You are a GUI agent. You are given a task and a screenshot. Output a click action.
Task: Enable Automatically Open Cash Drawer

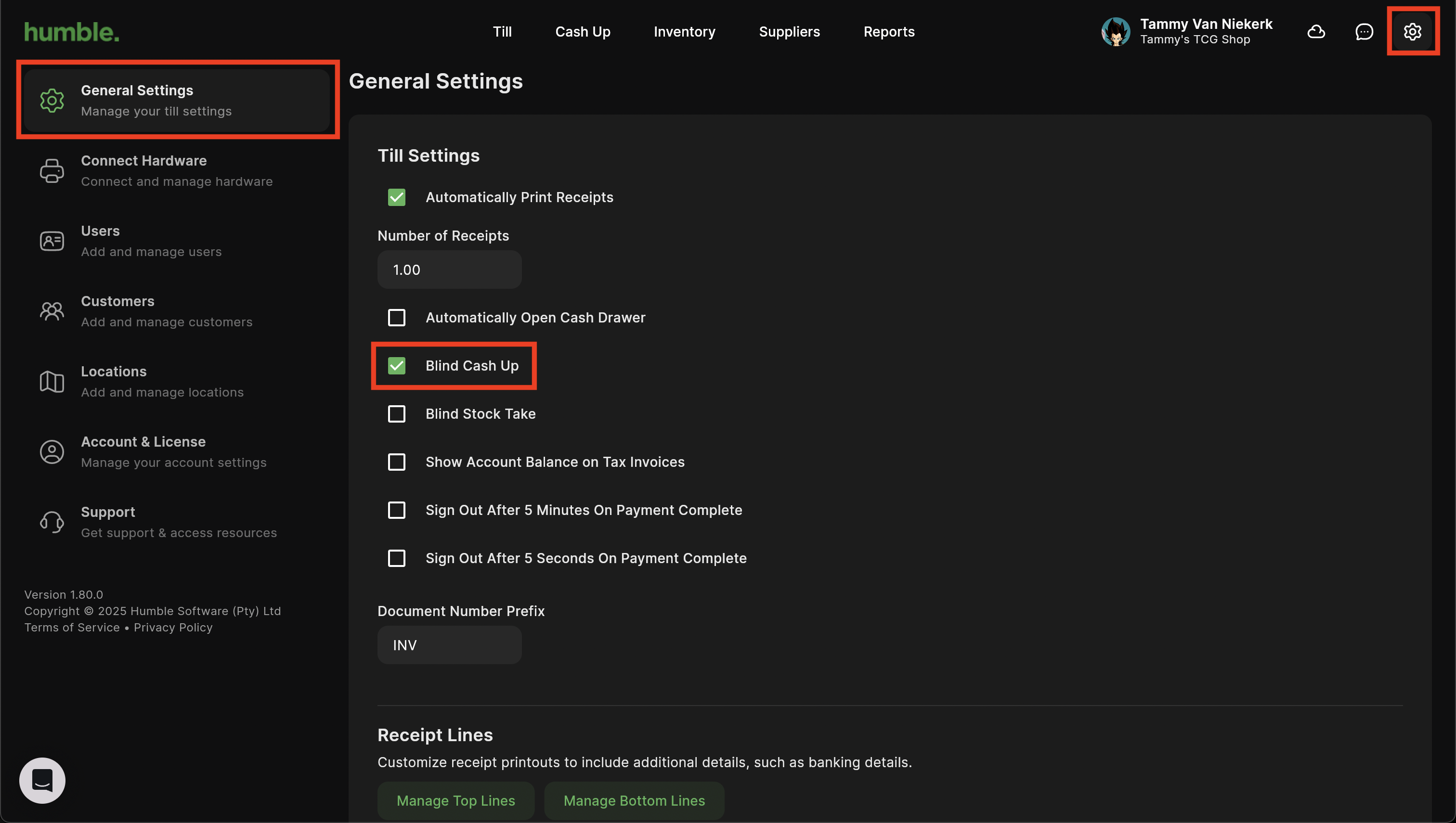point(396,318)
